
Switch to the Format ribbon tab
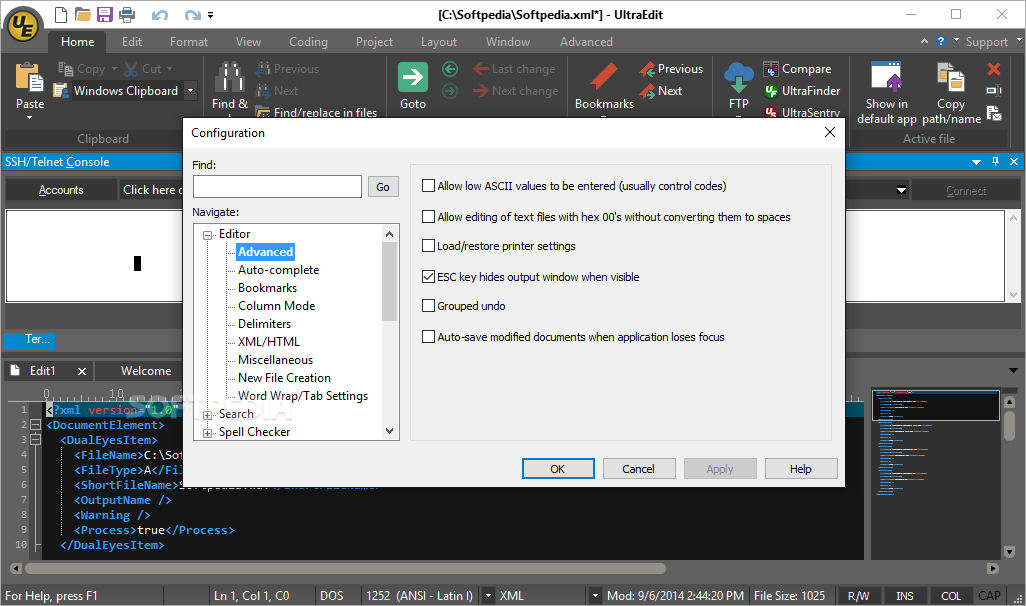pos(188,42)
